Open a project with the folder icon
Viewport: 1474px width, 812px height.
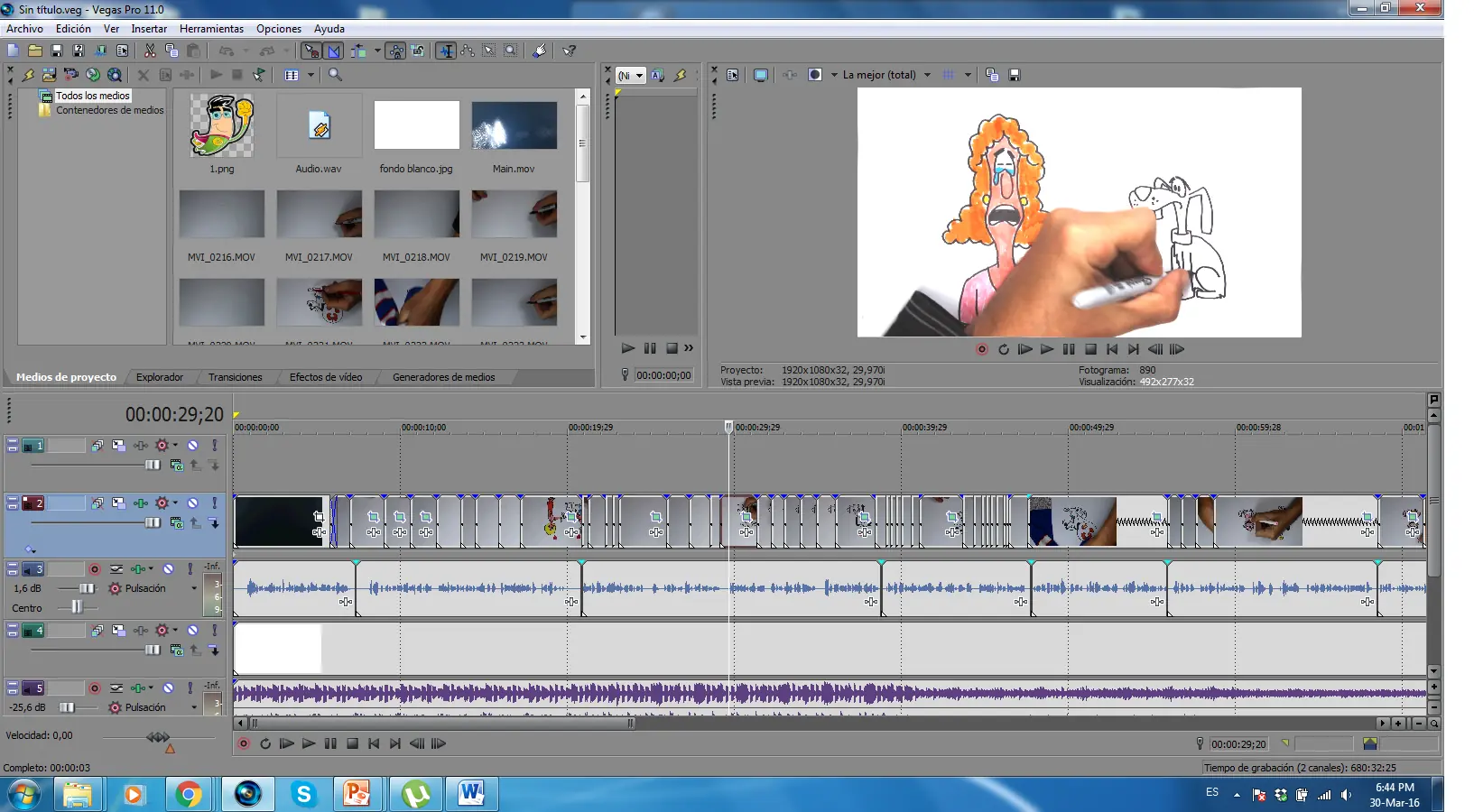pyautogui.click(x=34, y=51)
